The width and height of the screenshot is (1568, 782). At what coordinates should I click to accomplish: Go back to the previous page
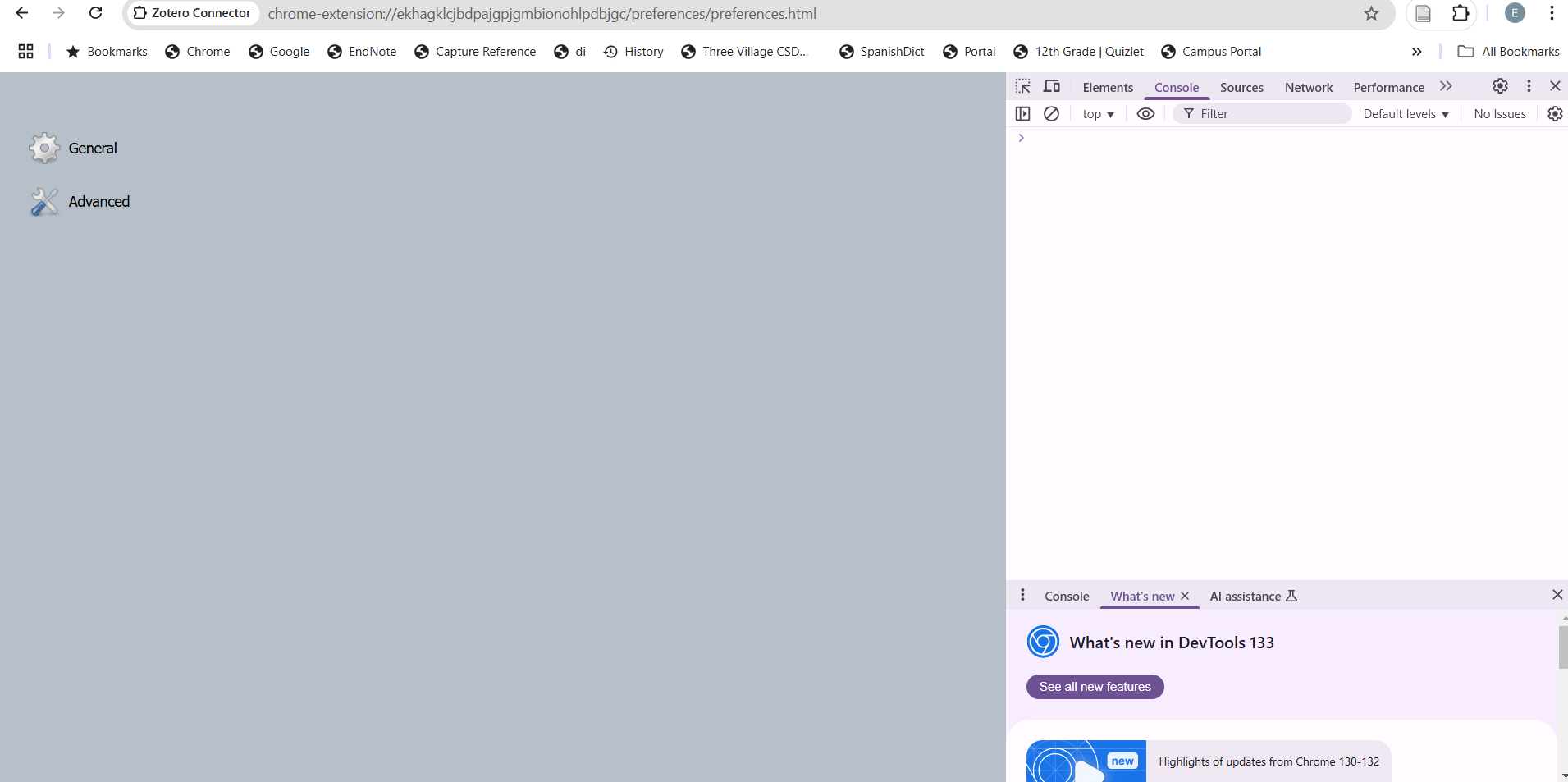22,13
